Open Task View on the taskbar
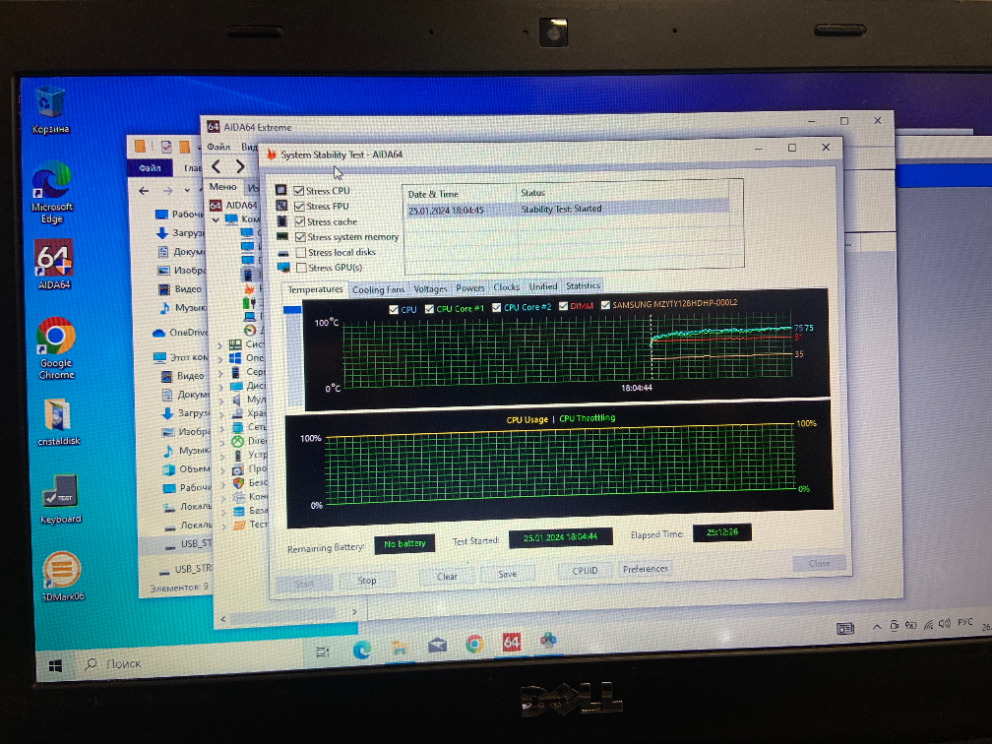 point(322,652)
